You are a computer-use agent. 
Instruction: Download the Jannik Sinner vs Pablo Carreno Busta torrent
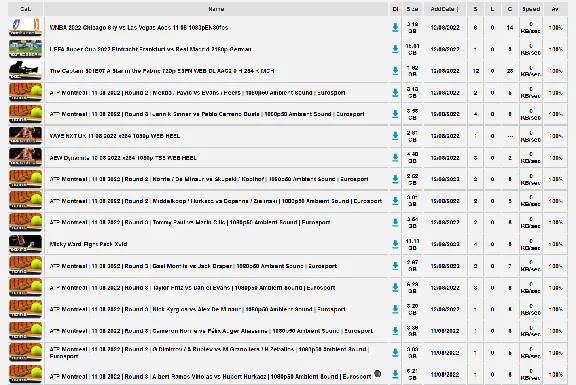click(x=395, y=114)
